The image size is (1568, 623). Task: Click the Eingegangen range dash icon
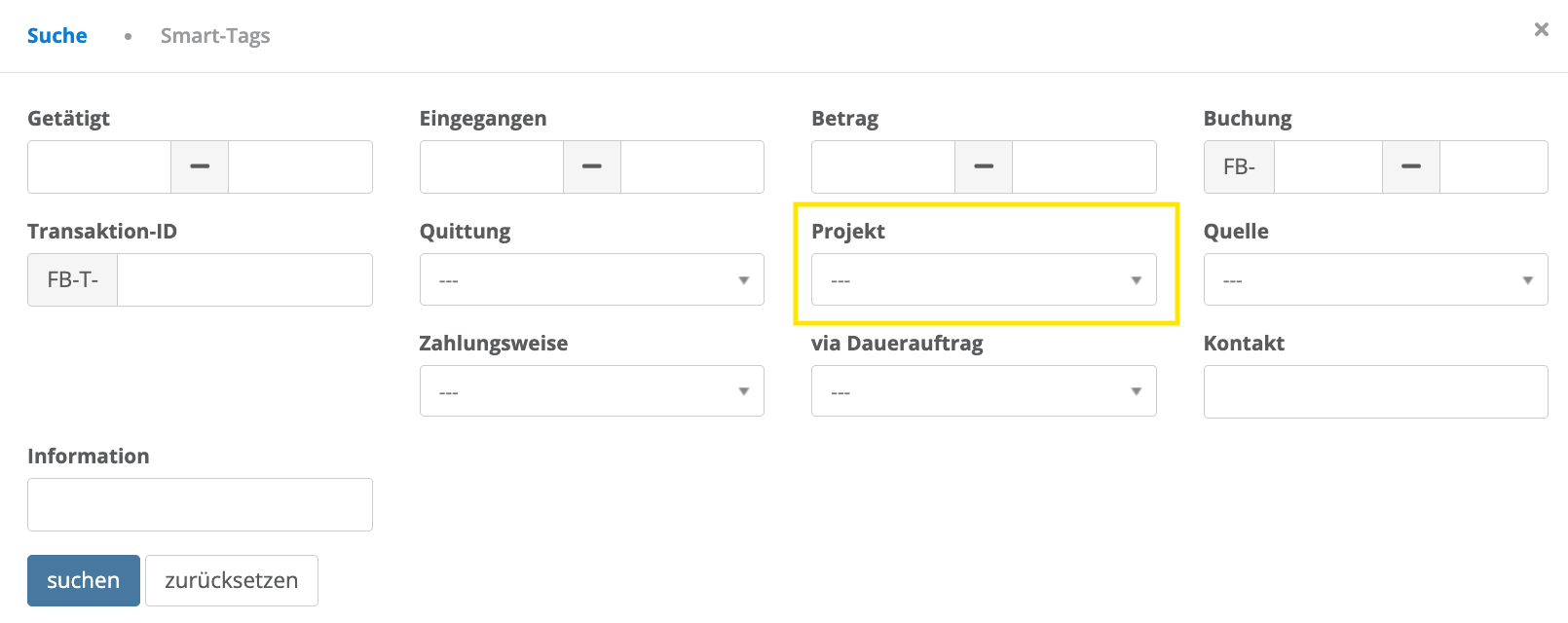pyautogui.click(x=592, y=166)
